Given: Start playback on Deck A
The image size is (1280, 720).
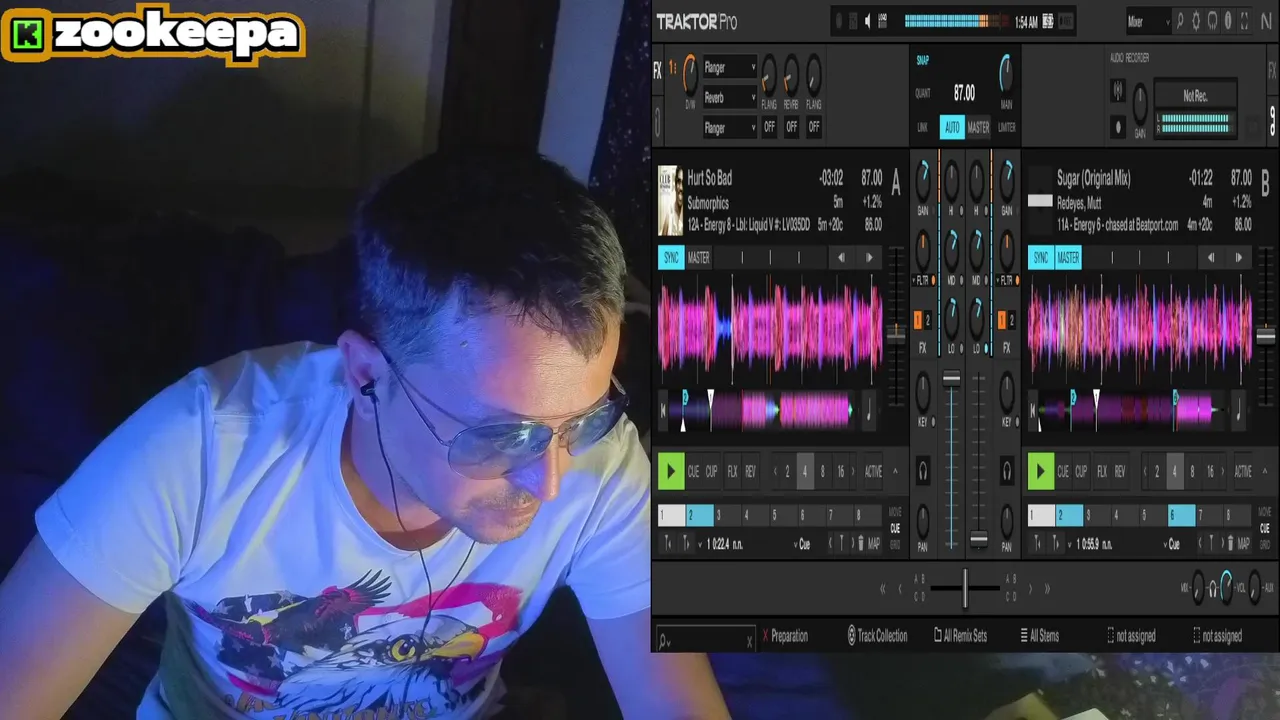Looking at the screenshot, I should 670,471.
